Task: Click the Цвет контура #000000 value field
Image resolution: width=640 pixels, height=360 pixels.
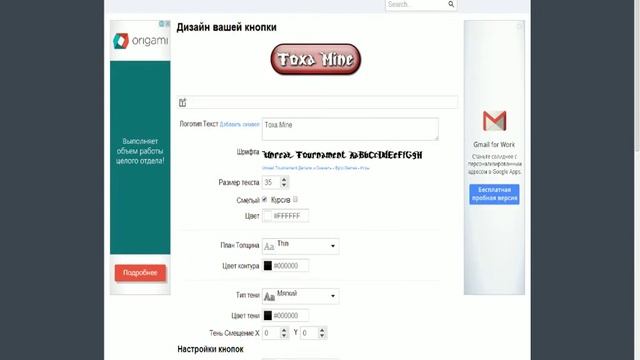Action: point(290,266)
